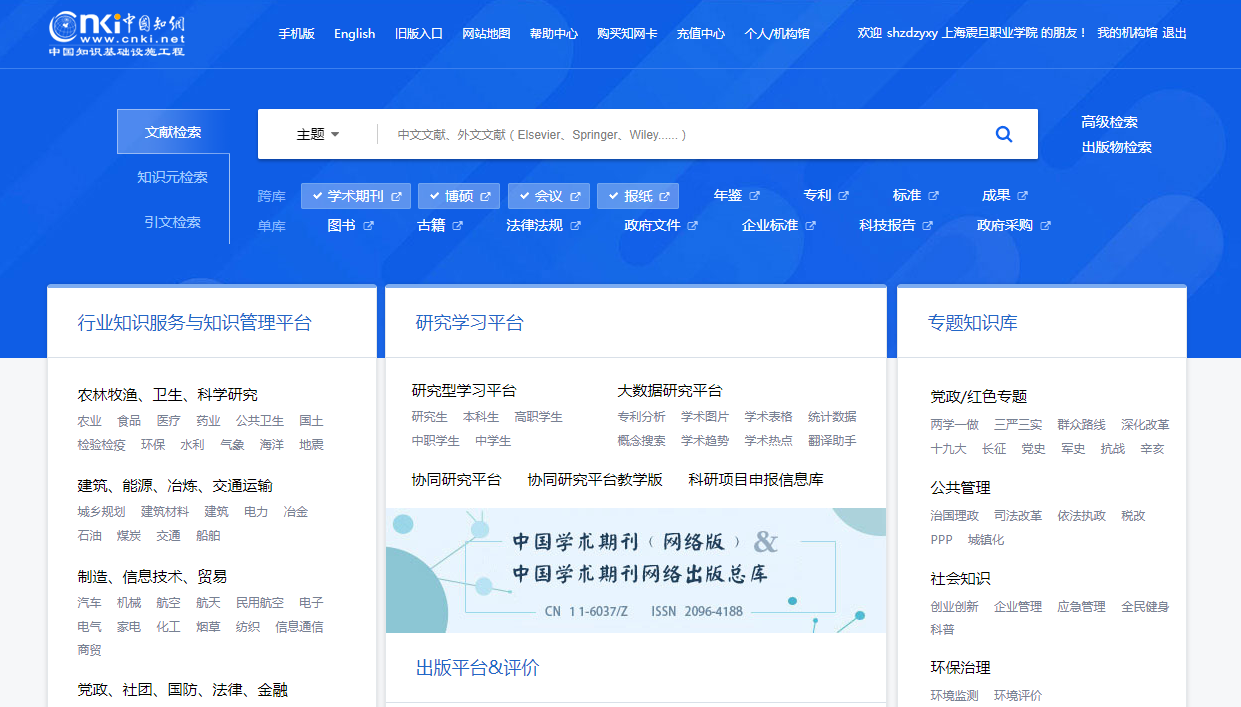The image size is (1241, 707).
Task: Open 学术期刊 external link icon
Action: point(397,196)
